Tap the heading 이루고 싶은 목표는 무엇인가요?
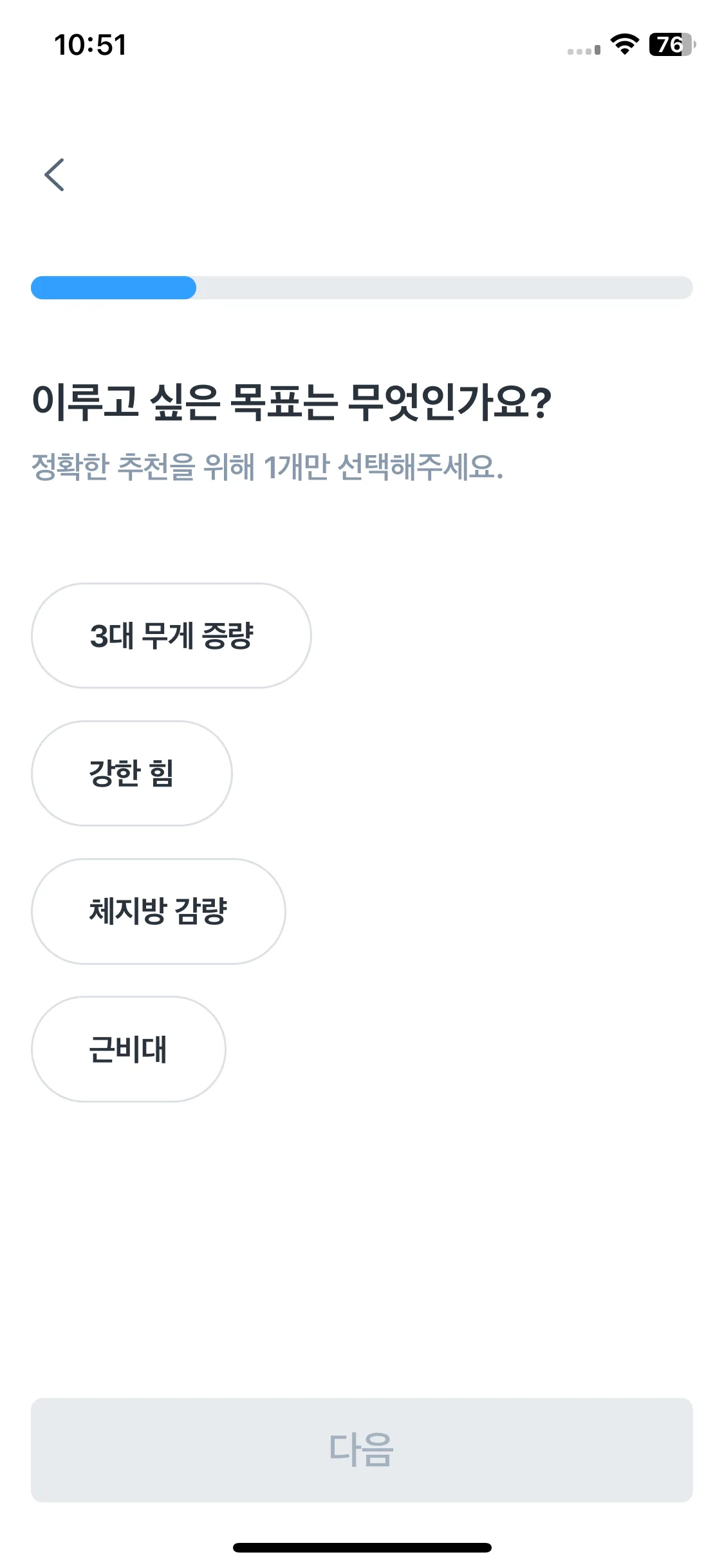The image size is (724, 1568). tap(292, 402)
